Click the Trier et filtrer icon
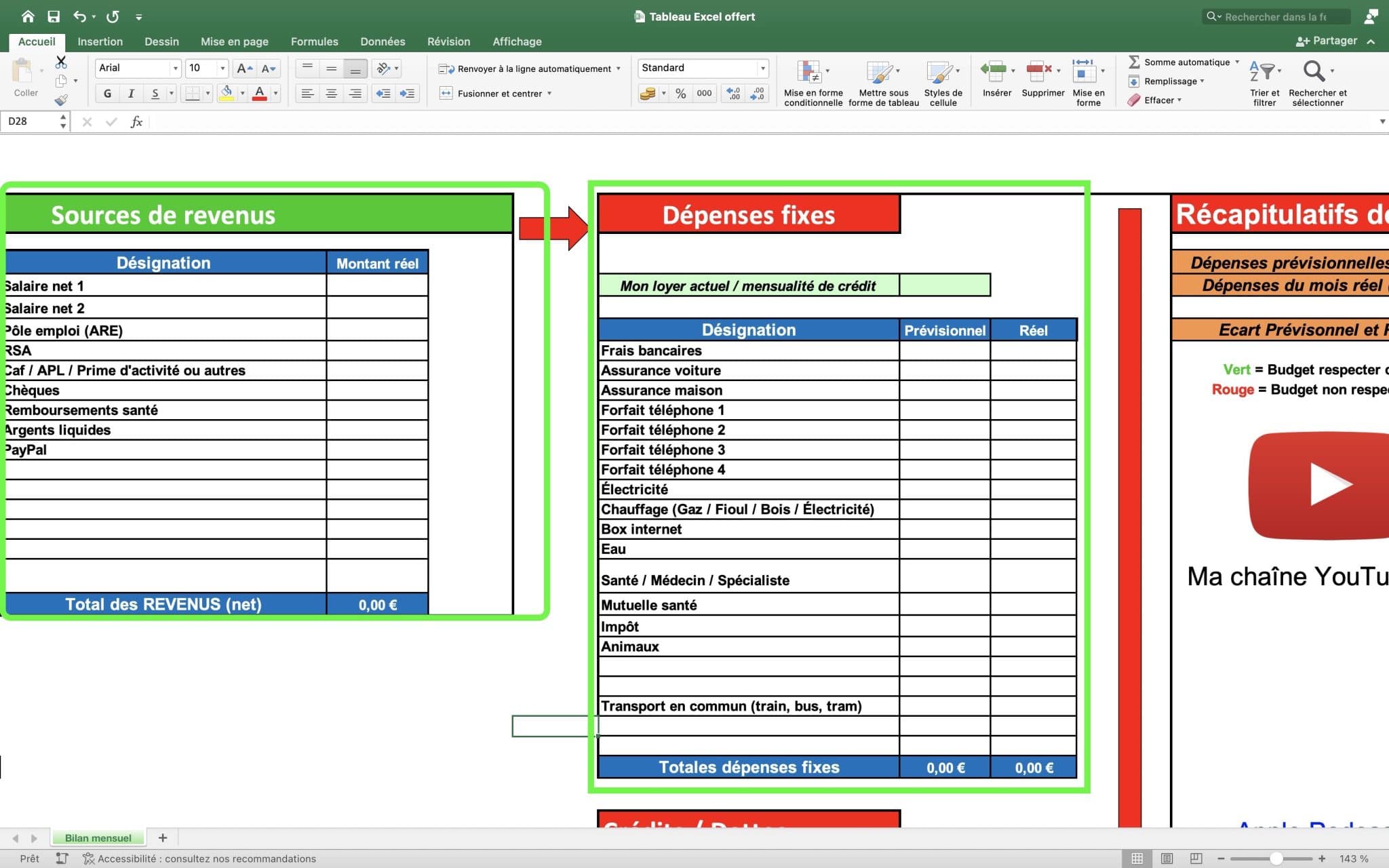Image resolution: width=1389 pixels, height=868 pixels. pos(1264,72)
